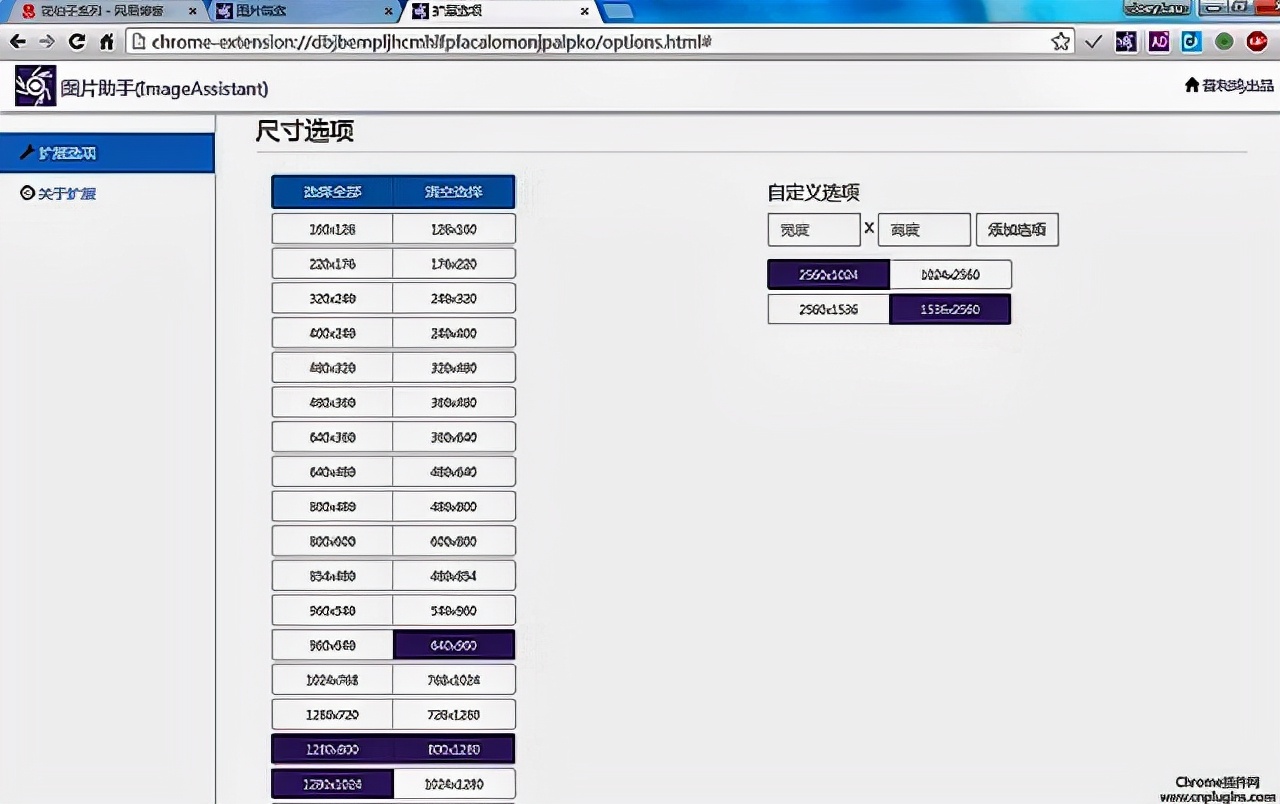The width and height of the screenshot is (1280, 804).
Task: Toggle the 1024x768 size option
Action: click(332, 680)
